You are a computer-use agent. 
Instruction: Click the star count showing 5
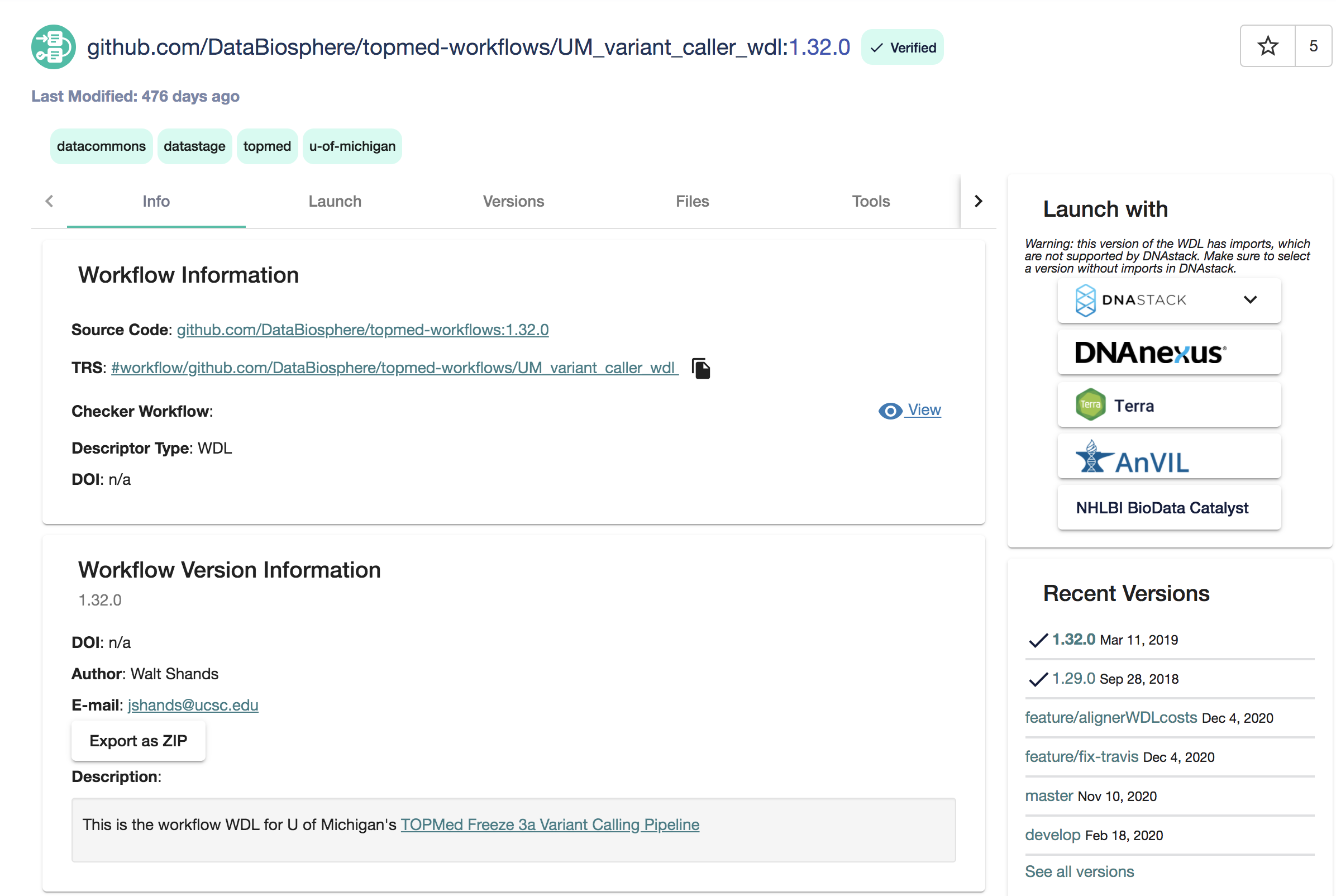pos(1313,46)
